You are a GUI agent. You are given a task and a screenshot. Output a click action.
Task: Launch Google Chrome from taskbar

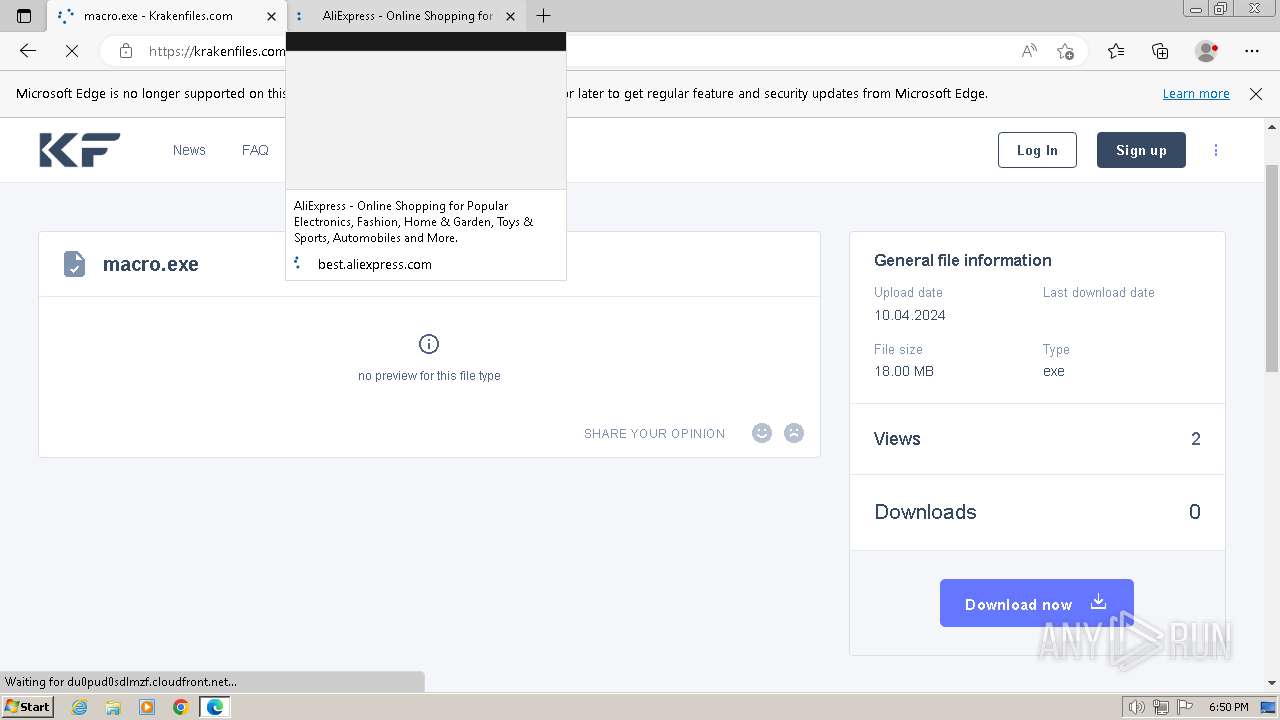click(180, 707)
